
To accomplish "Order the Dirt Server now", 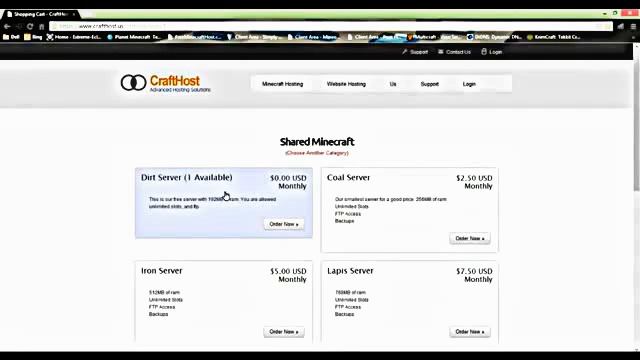I will pos(284,224).
